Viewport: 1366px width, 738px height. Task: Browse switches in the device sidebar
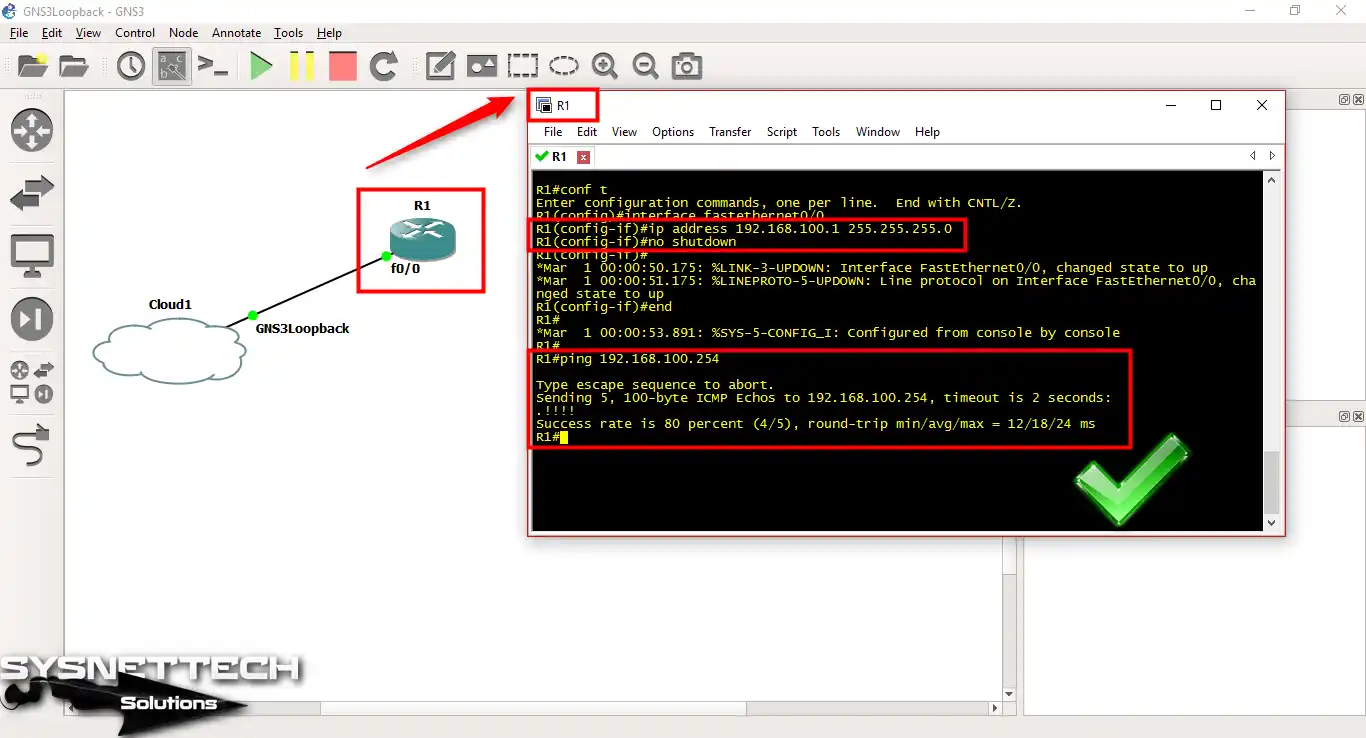click(x=32, y=193)
